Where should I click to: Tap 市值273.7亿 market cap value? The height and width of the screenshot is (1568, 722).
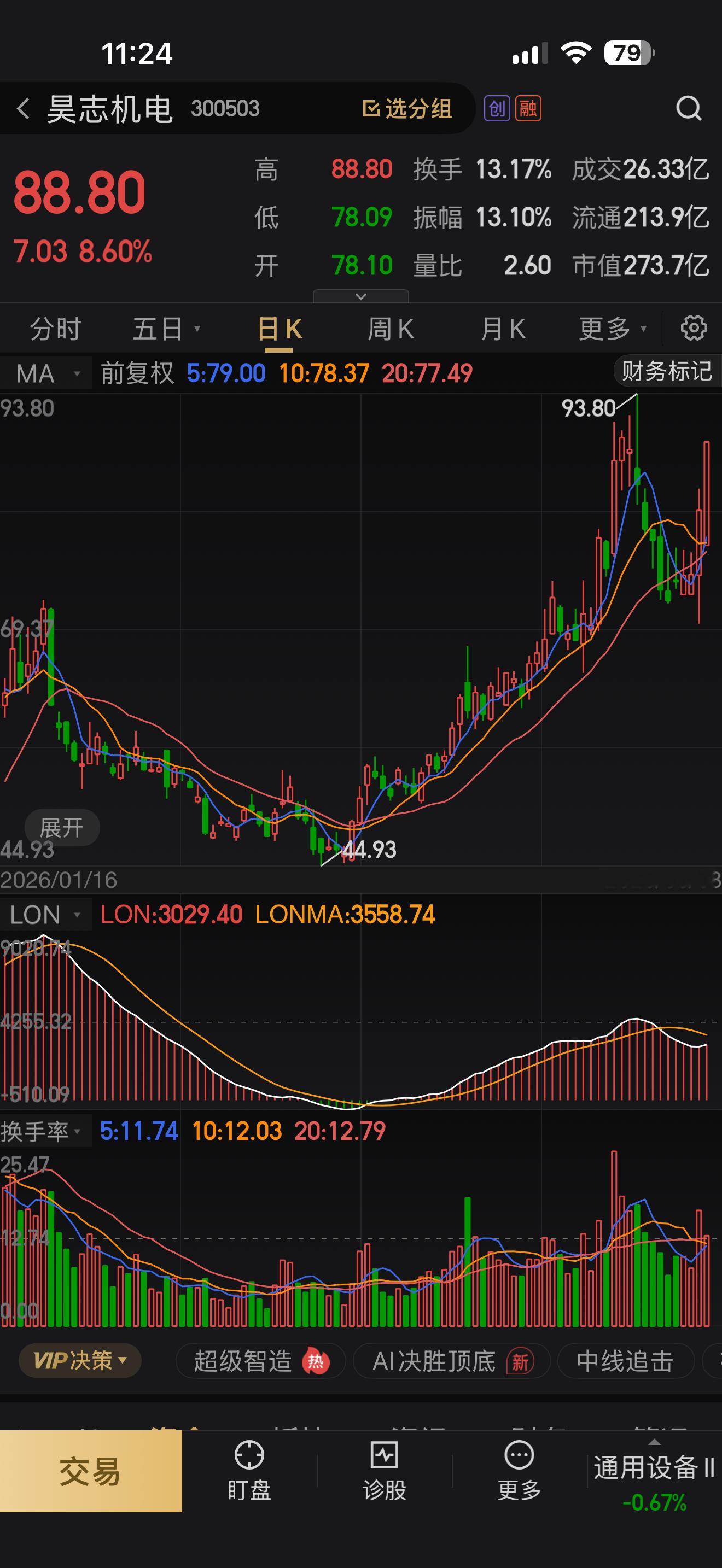point(641,265)
